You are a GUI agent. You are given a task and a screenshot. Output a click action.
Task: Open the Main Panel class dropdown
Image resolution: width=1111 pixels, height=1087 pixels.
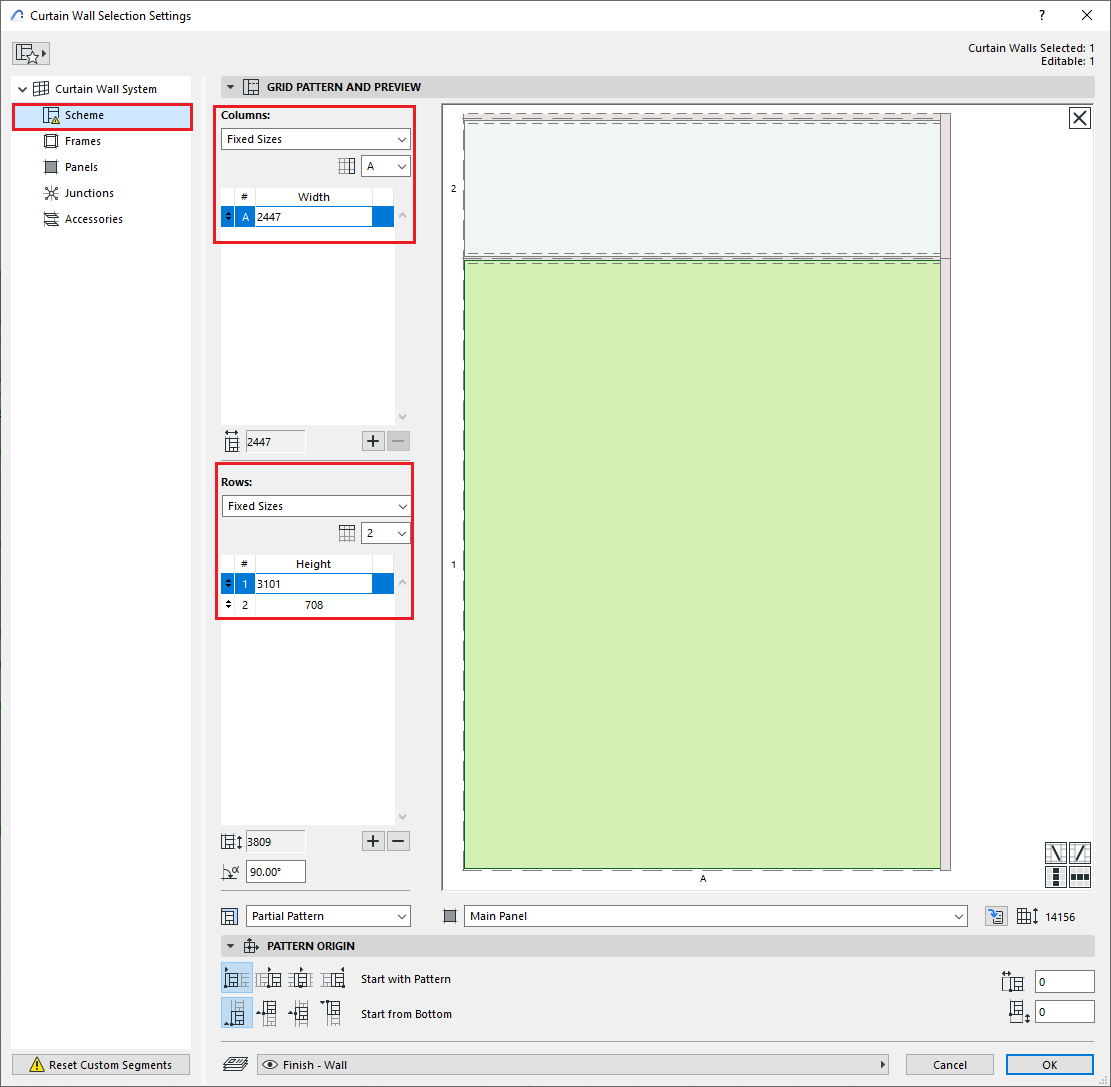click(715, 915)
